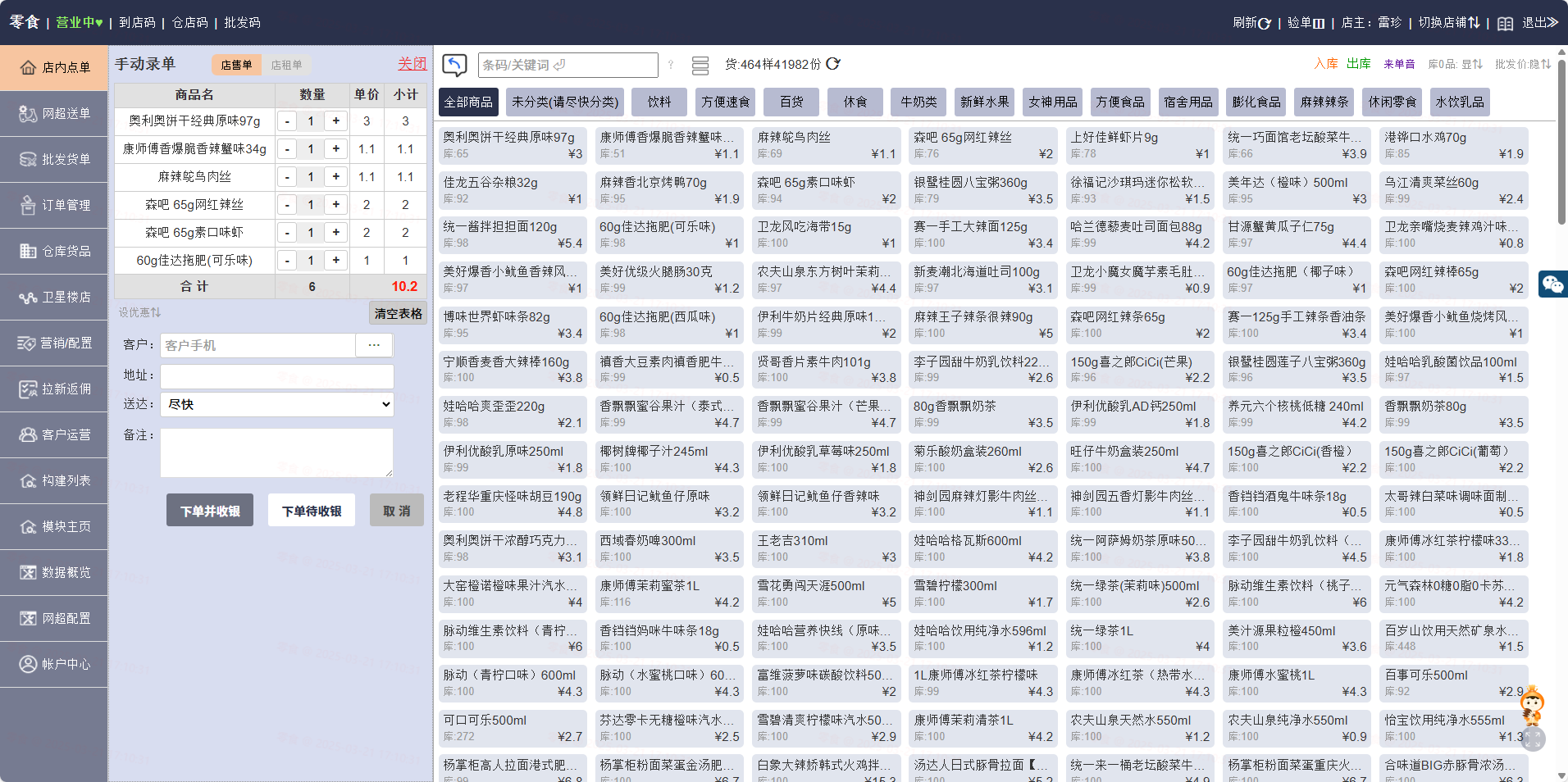Image resolution: width=1568 pixels, height=782 pixels.
Task: Open 卫星楼店 in sidebar
Action: point(54,298)
